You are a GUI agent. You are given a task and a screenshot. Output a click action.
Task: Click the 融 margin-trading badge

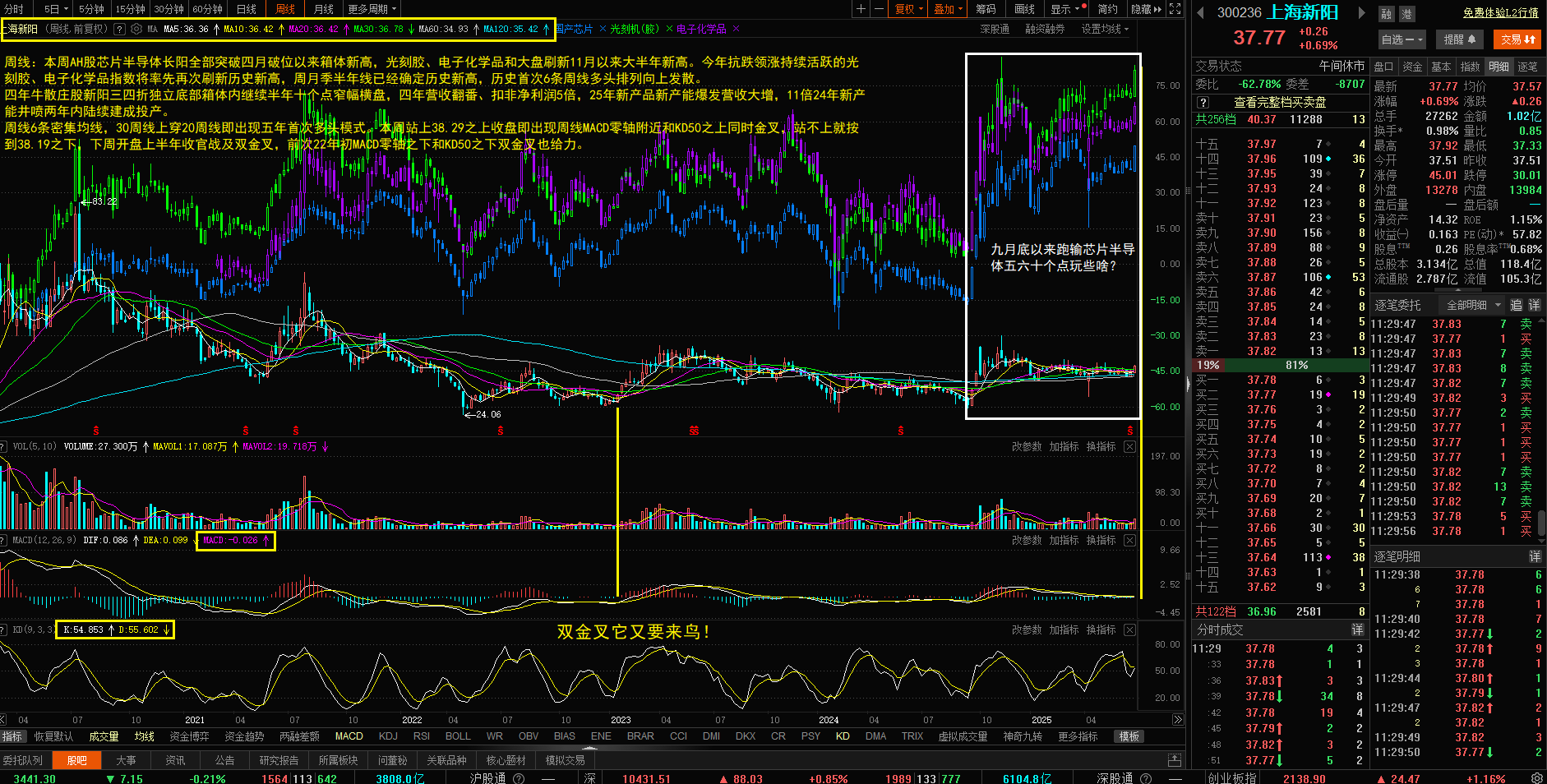(x=1387, y=14)
